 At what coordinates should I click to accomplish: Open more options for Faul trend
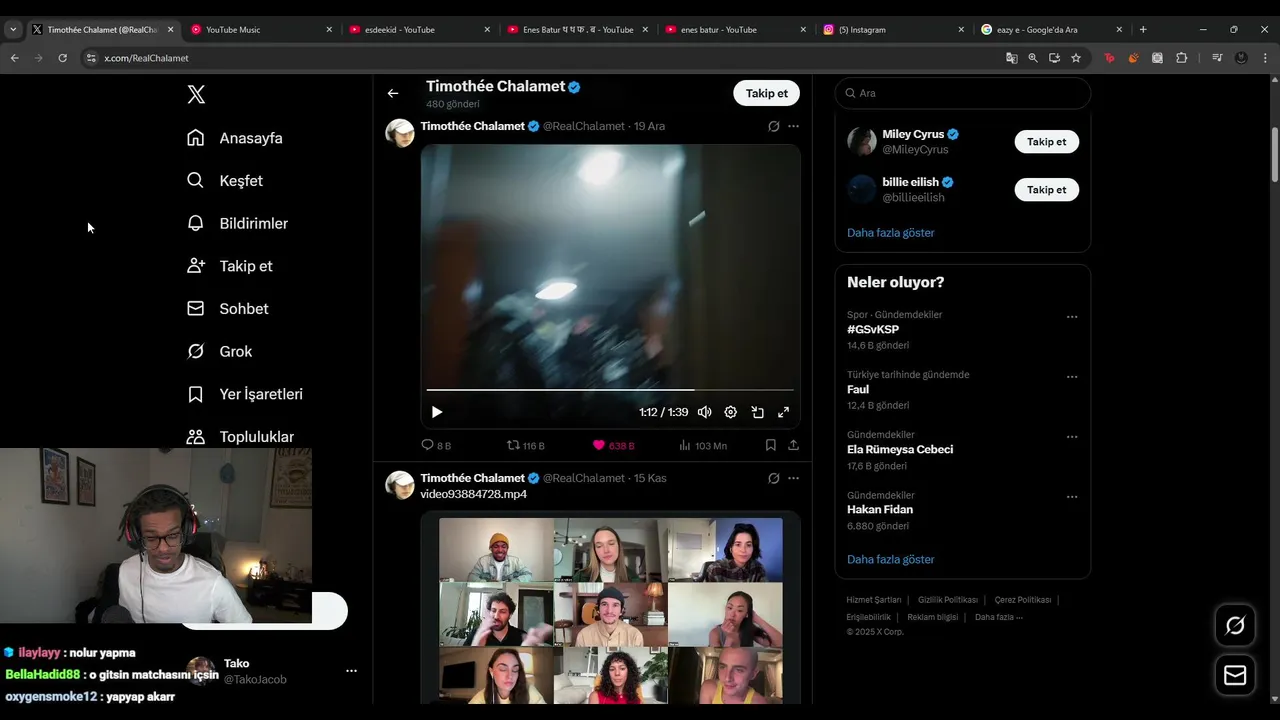click(x=1072, y=377)
